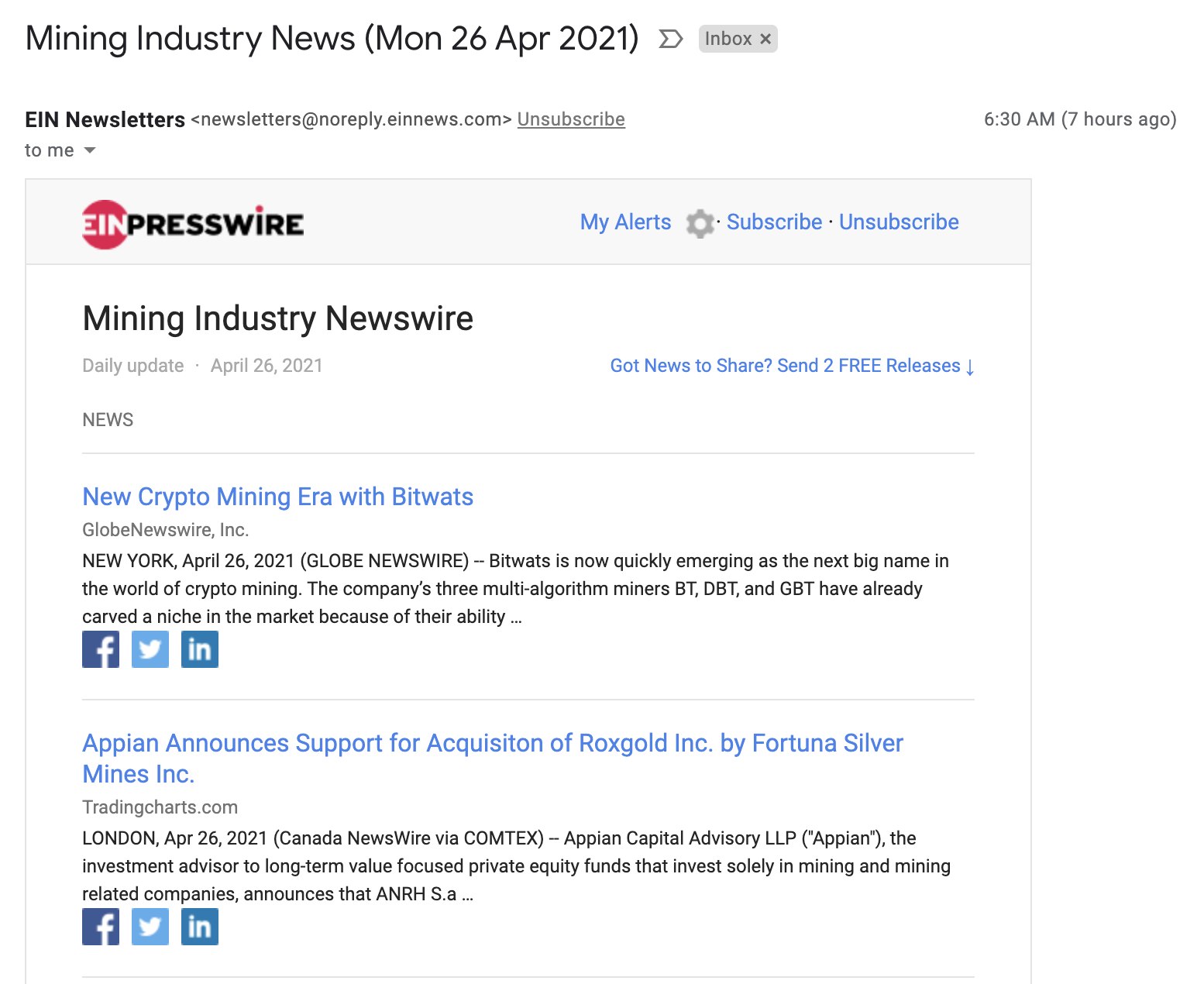This screenshot has height=984, width=1204.
Task: Remove the Inbox label with the x
Action: click(x=765, y=39)
